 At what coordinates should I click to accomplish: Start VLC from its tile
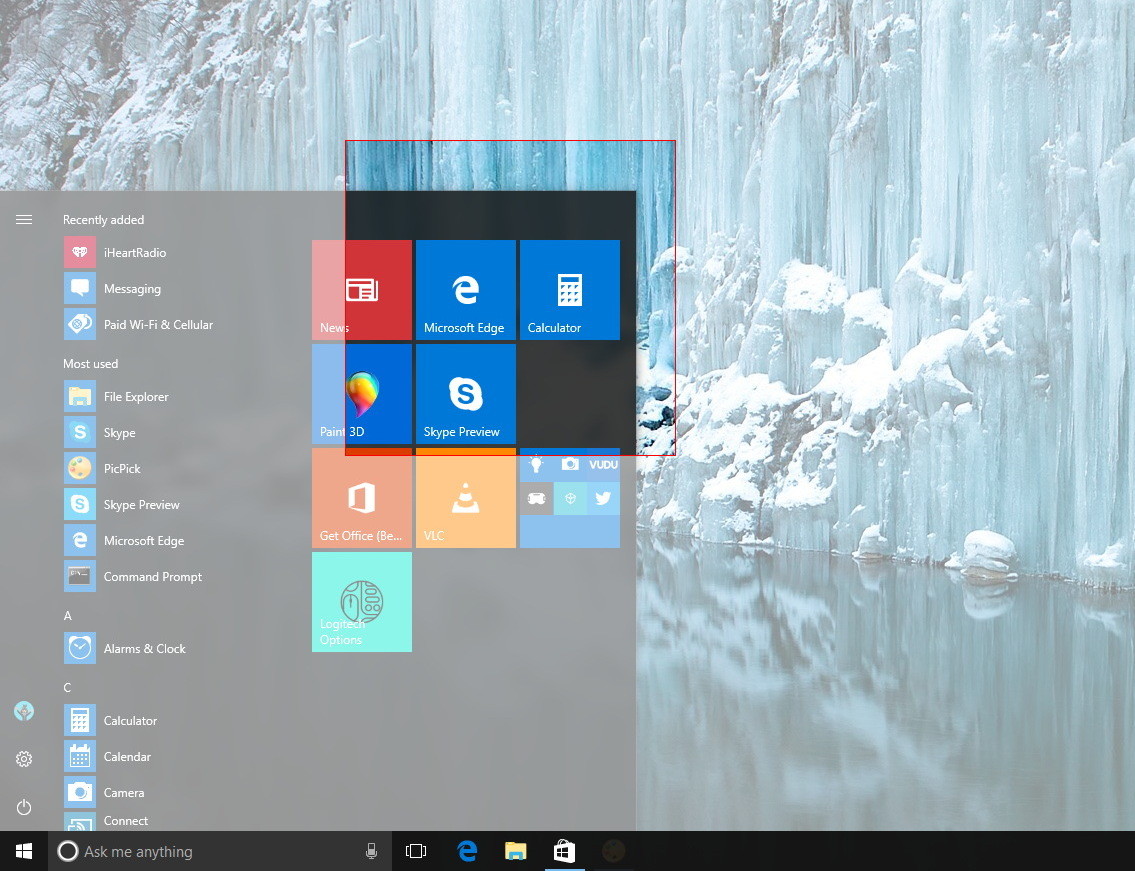click(465, 497)
